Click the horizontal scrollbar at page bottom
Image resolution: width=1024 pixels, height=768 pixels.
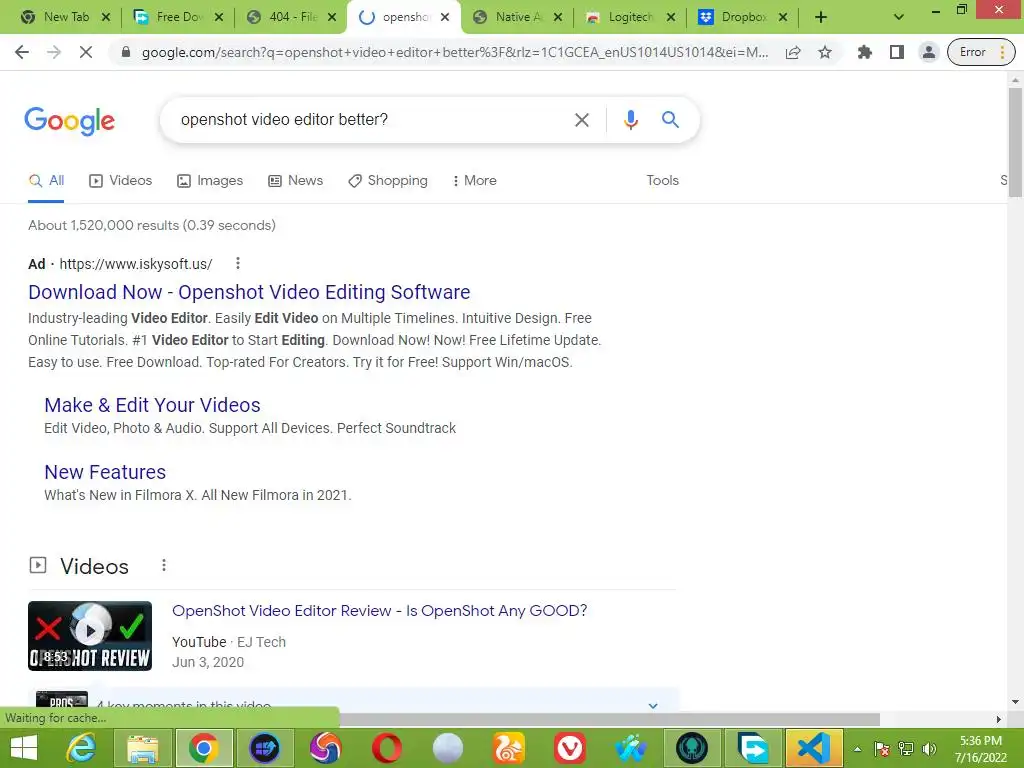tap(609, 719)
